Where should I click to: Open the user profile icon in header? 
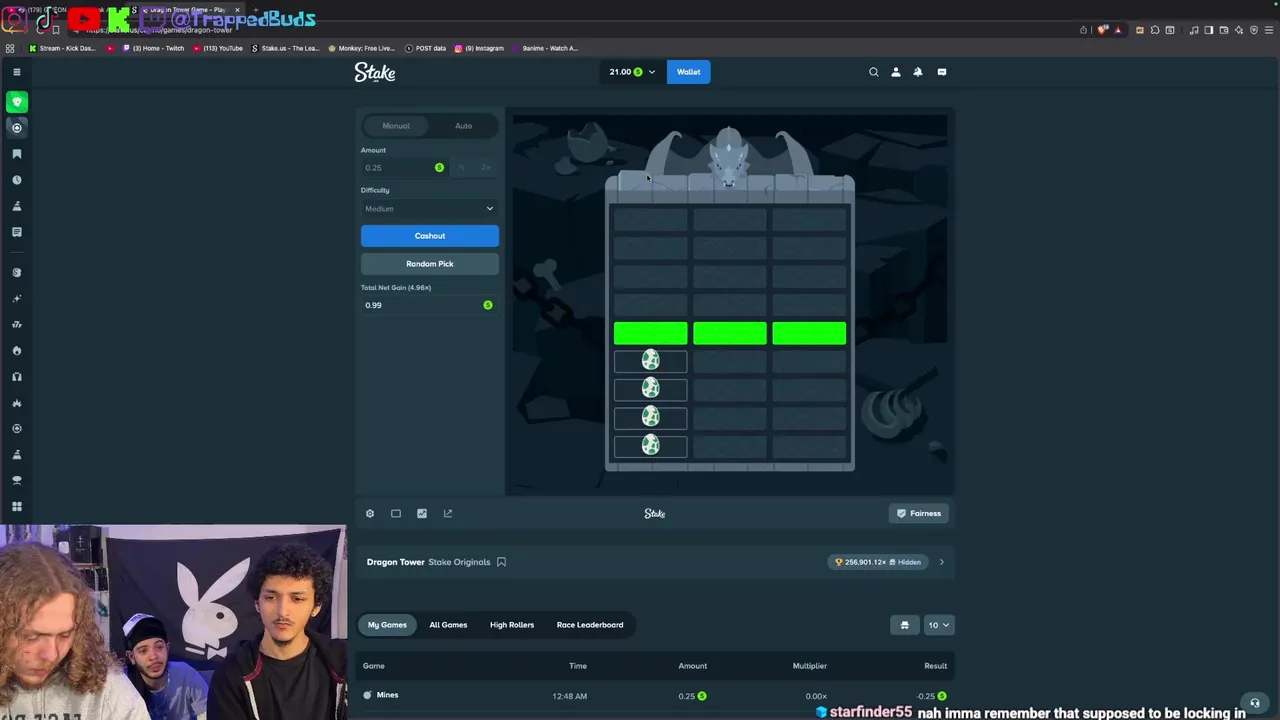895,72
